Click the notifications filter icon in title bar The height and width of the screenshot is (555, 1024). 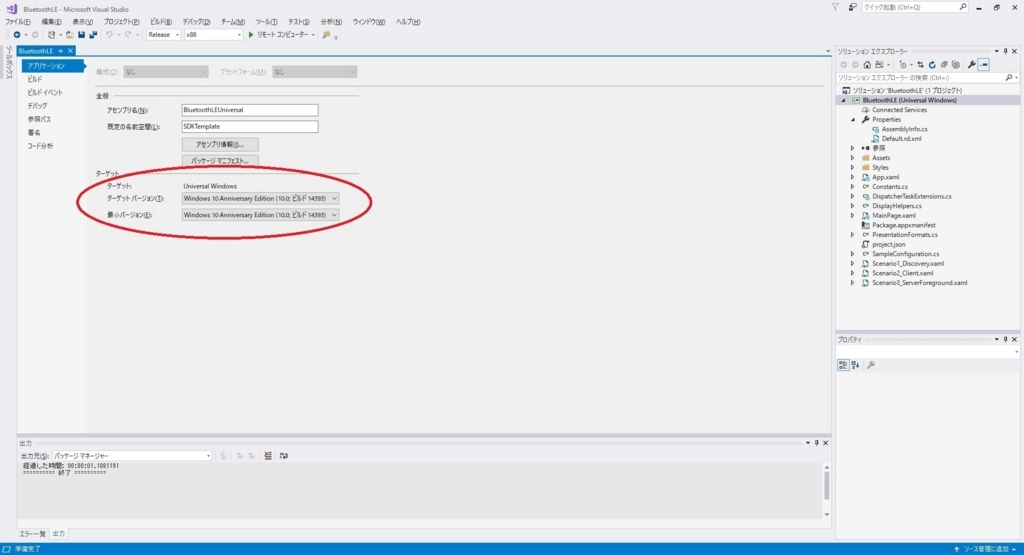[x=835, y=7]
